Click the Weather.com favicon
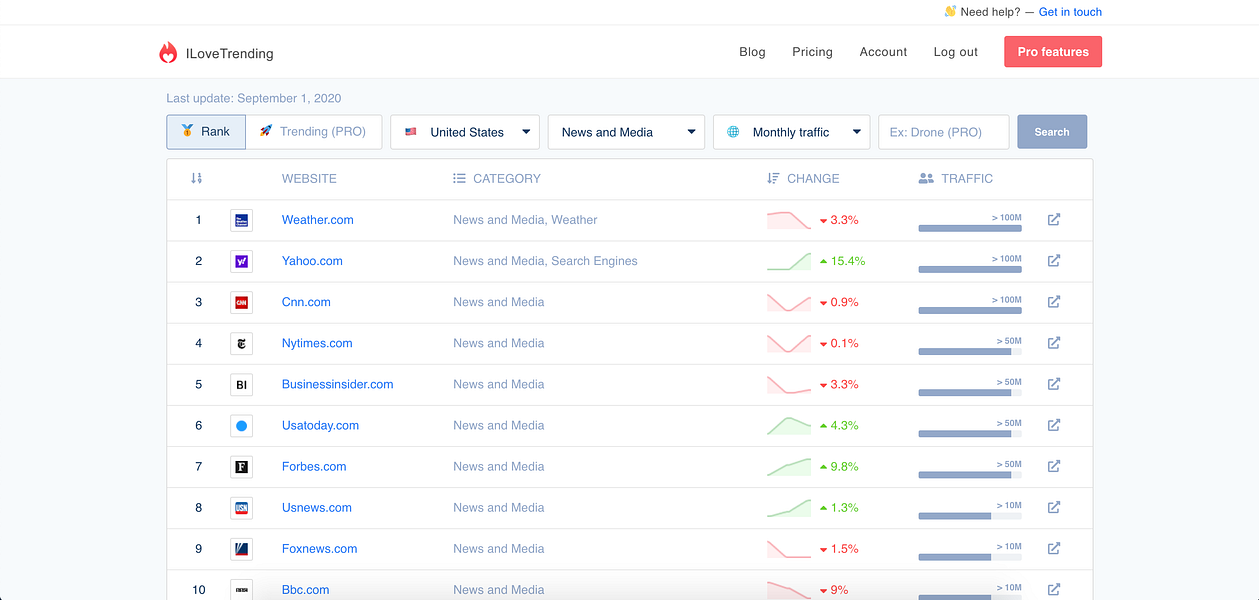Viewport: 1259px width, 600px height. 241,220
